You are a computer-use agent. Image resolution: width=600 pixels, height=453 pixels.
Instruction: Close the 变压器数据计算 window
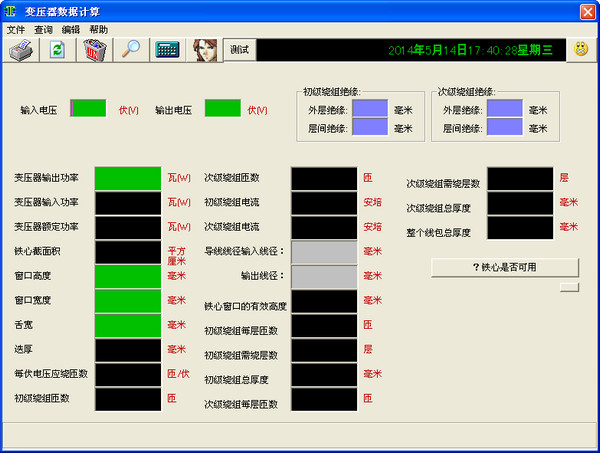click(x=587, y=11)
